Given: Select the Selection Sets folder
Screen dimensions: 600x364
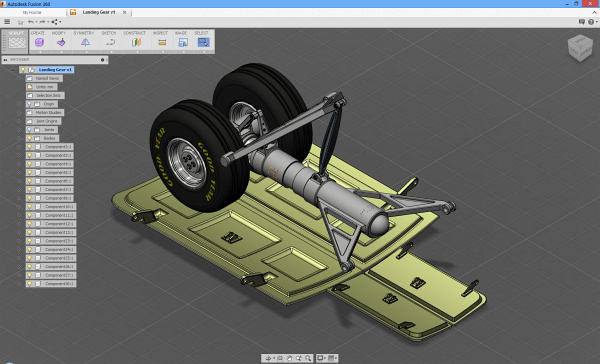Looking at the screenshot, I should [x=45, y=95].
